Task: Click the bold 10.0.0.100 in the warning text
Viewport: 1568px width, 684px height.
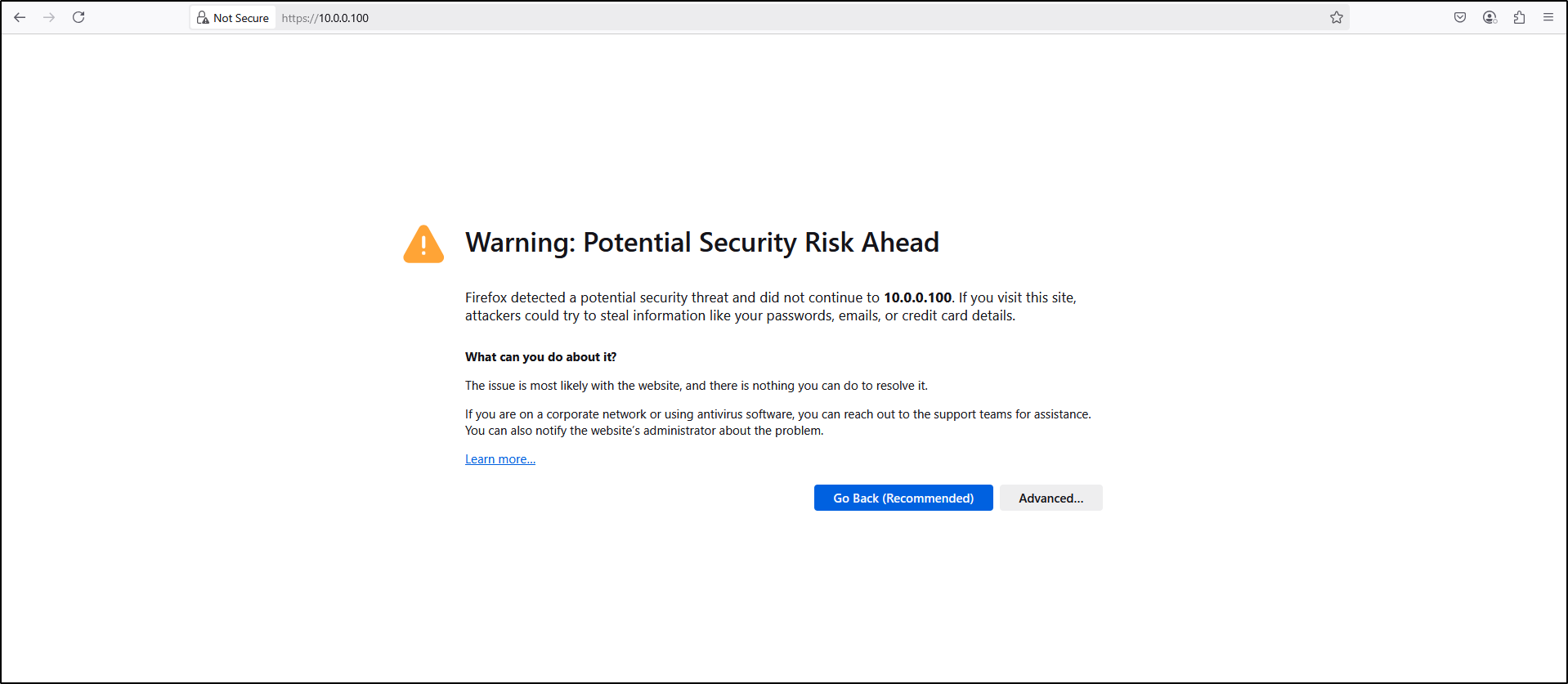Action: [917, 297]
